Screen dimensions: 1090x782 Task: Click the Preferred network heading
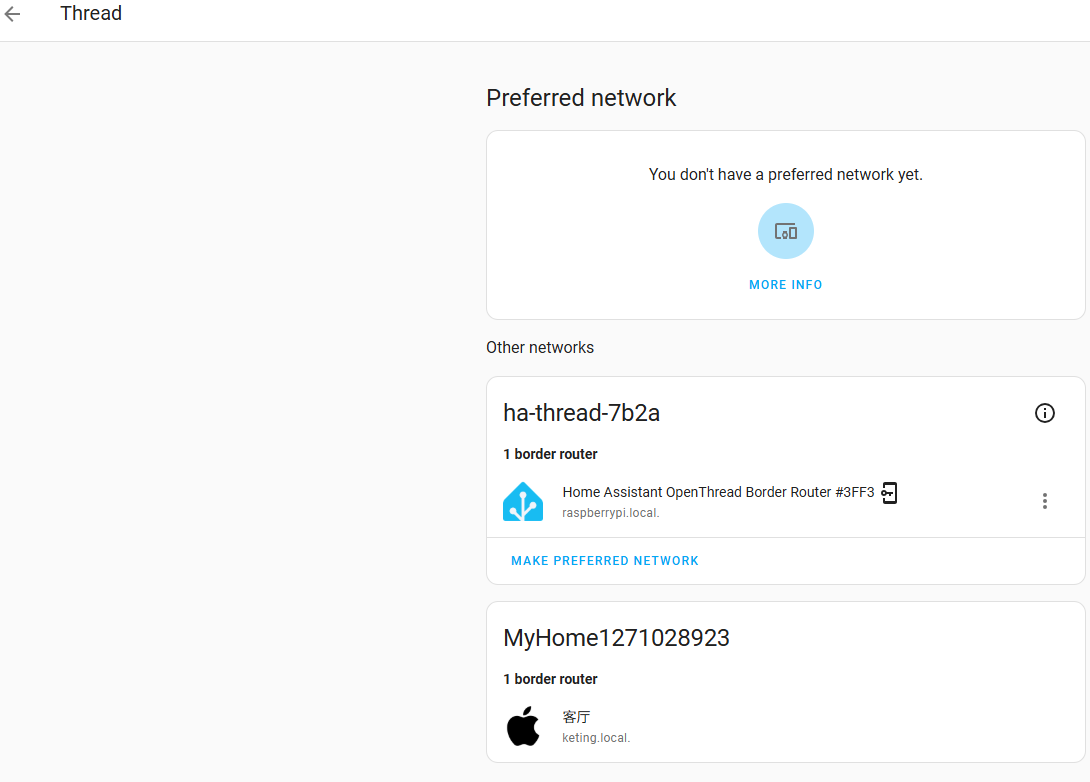(x=581, y=98)
